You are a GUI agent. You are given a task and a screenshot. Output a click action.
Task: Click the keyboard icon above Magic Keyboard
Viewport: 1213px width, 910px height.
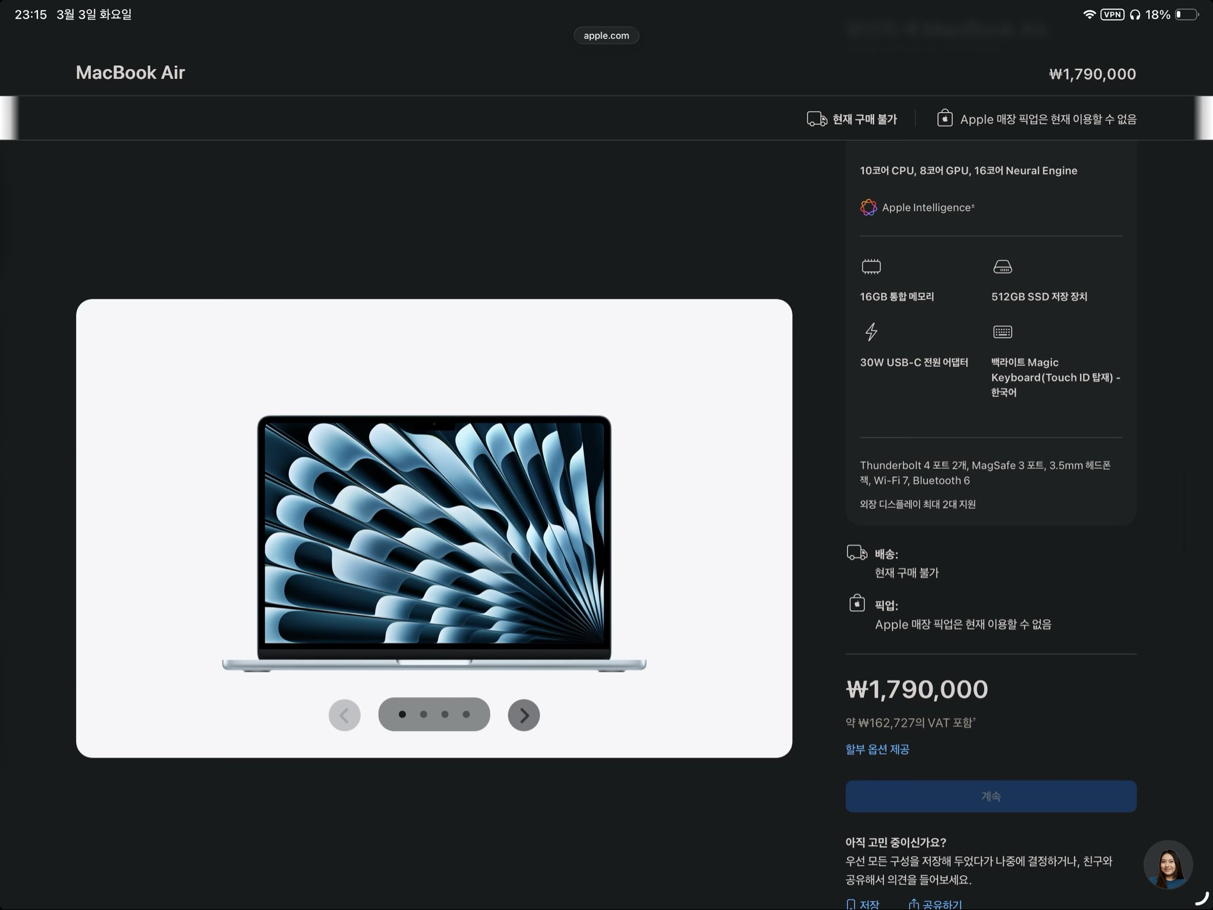[x=1002, y=332]
